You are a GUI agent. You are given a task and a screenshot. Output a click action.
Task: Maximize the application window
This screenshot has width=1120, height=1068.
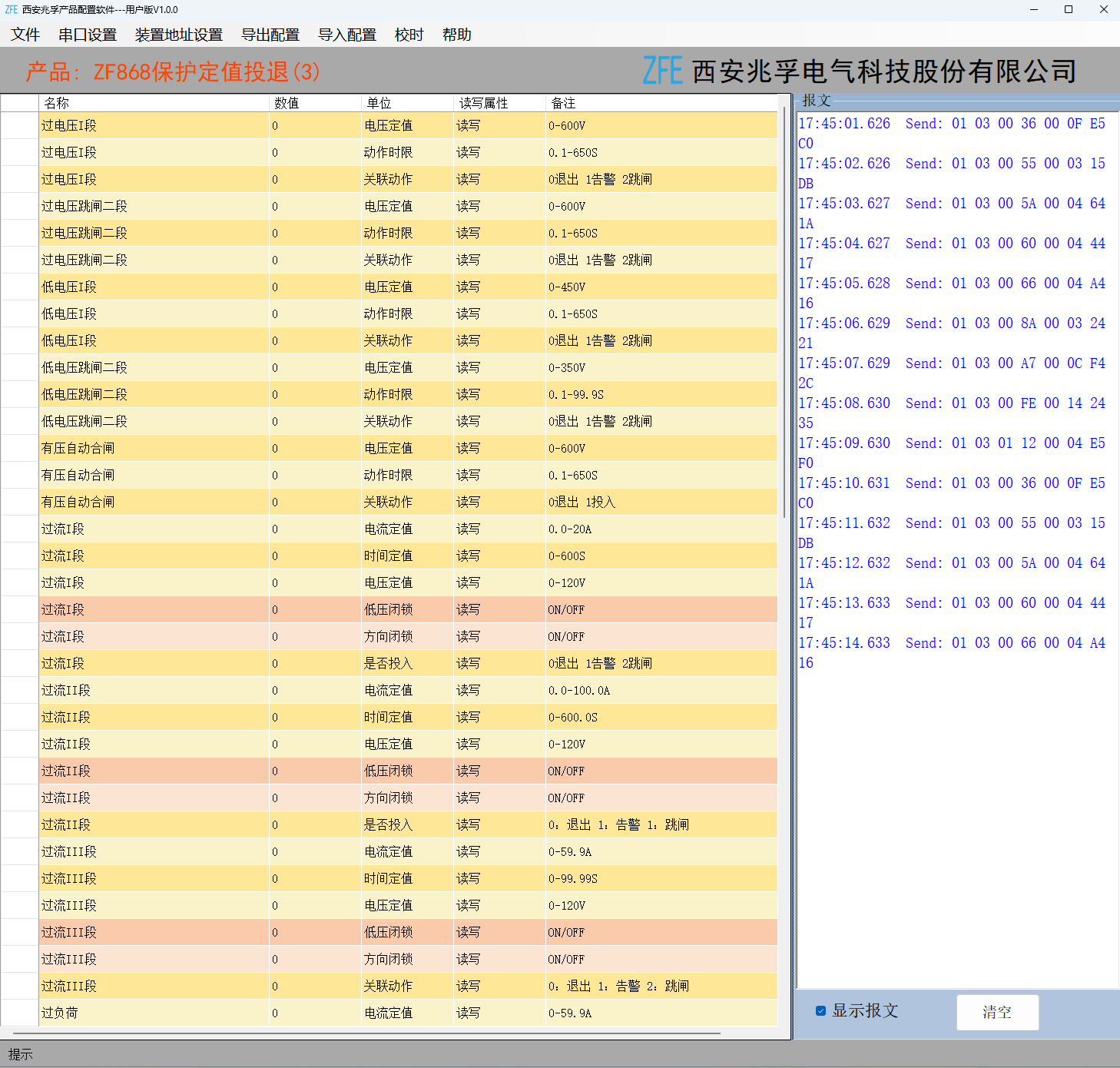1069,9
